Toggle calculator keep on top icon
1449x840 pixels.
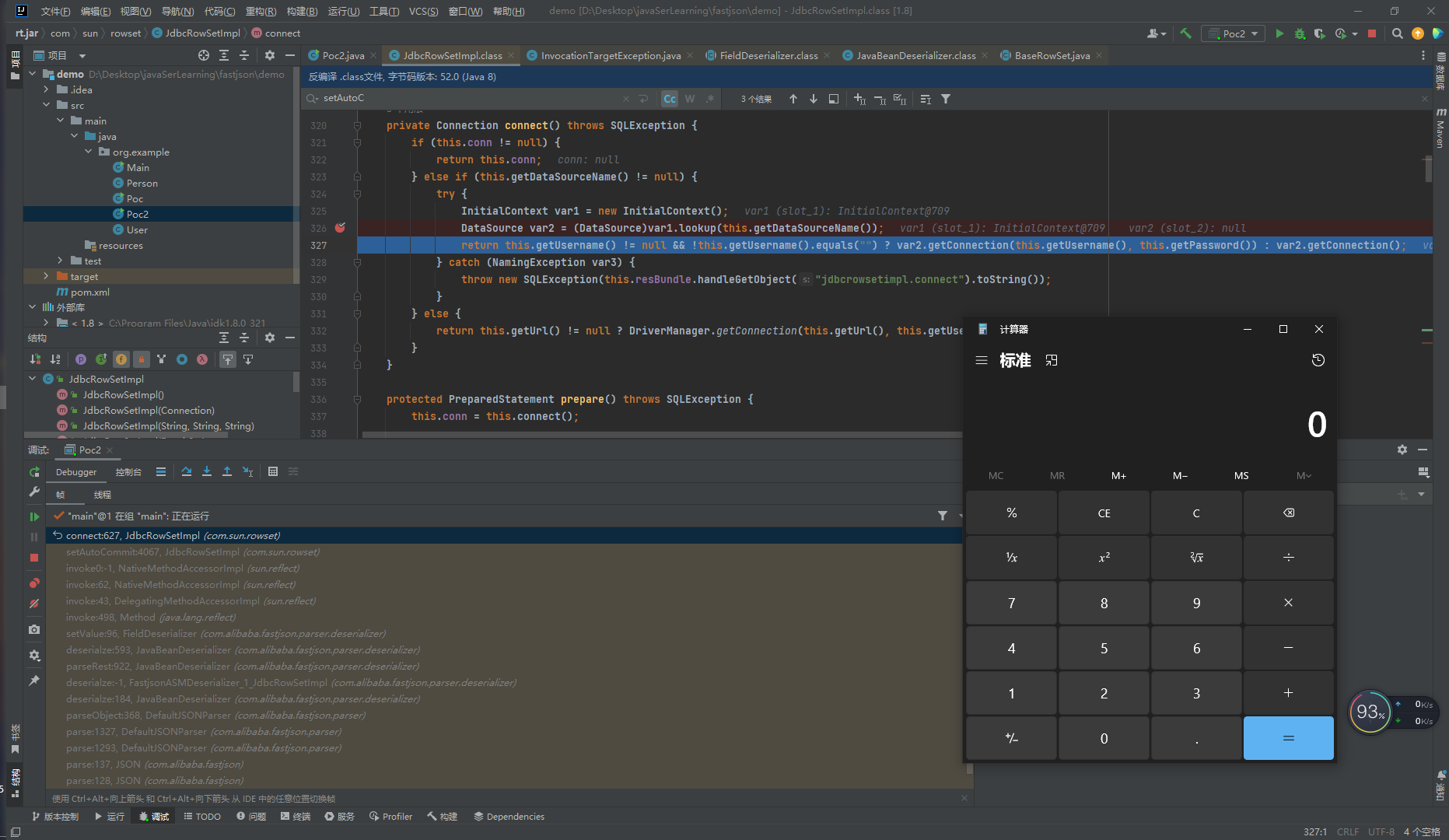[x=1052, y=360]
